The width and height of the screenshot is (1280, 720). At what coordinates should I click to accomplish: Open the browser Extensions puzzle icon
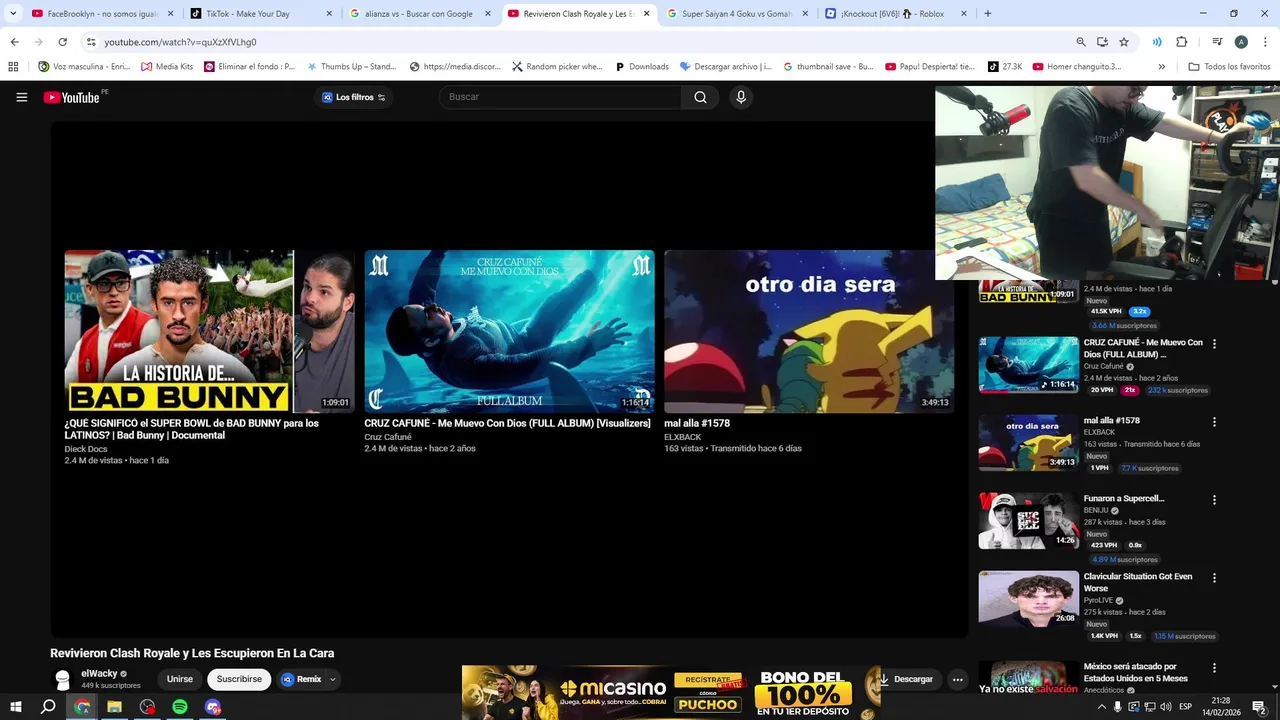[1181, 42]
